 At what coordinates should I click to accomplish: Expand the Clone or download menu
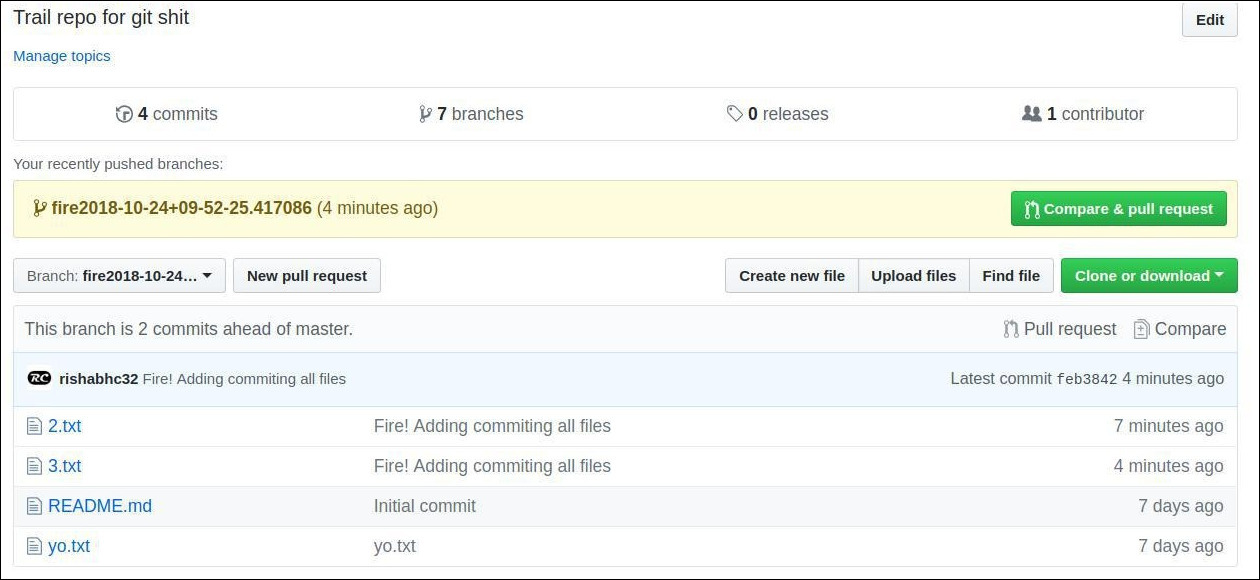[x=1149, y=276]
